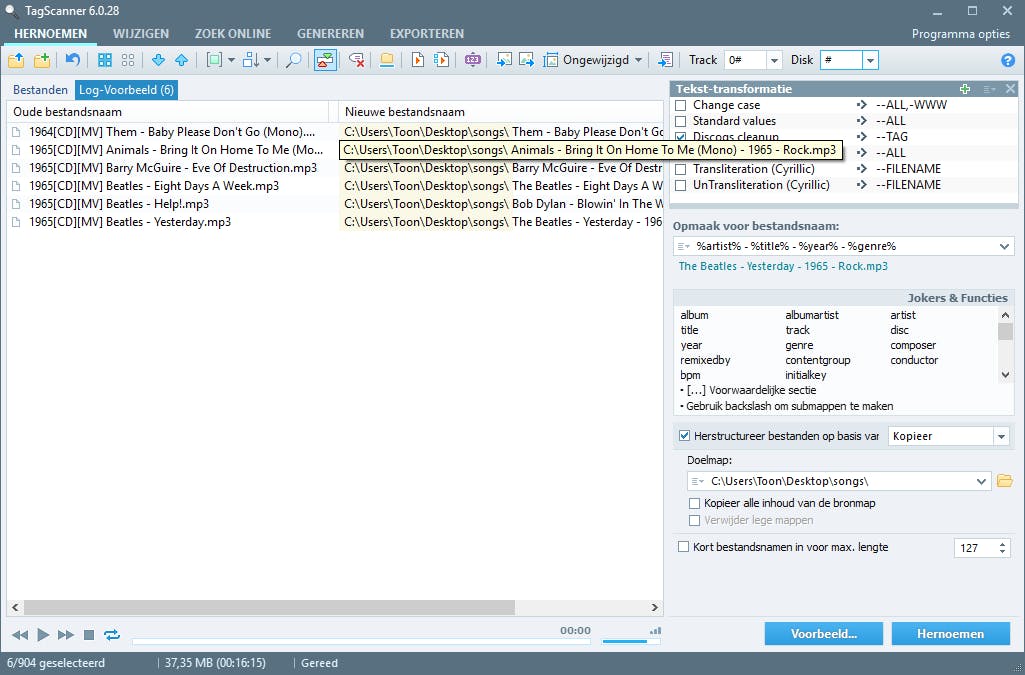Open the sort options dropdown arrow
1025x675 pixels.
(x=267, y=60)
